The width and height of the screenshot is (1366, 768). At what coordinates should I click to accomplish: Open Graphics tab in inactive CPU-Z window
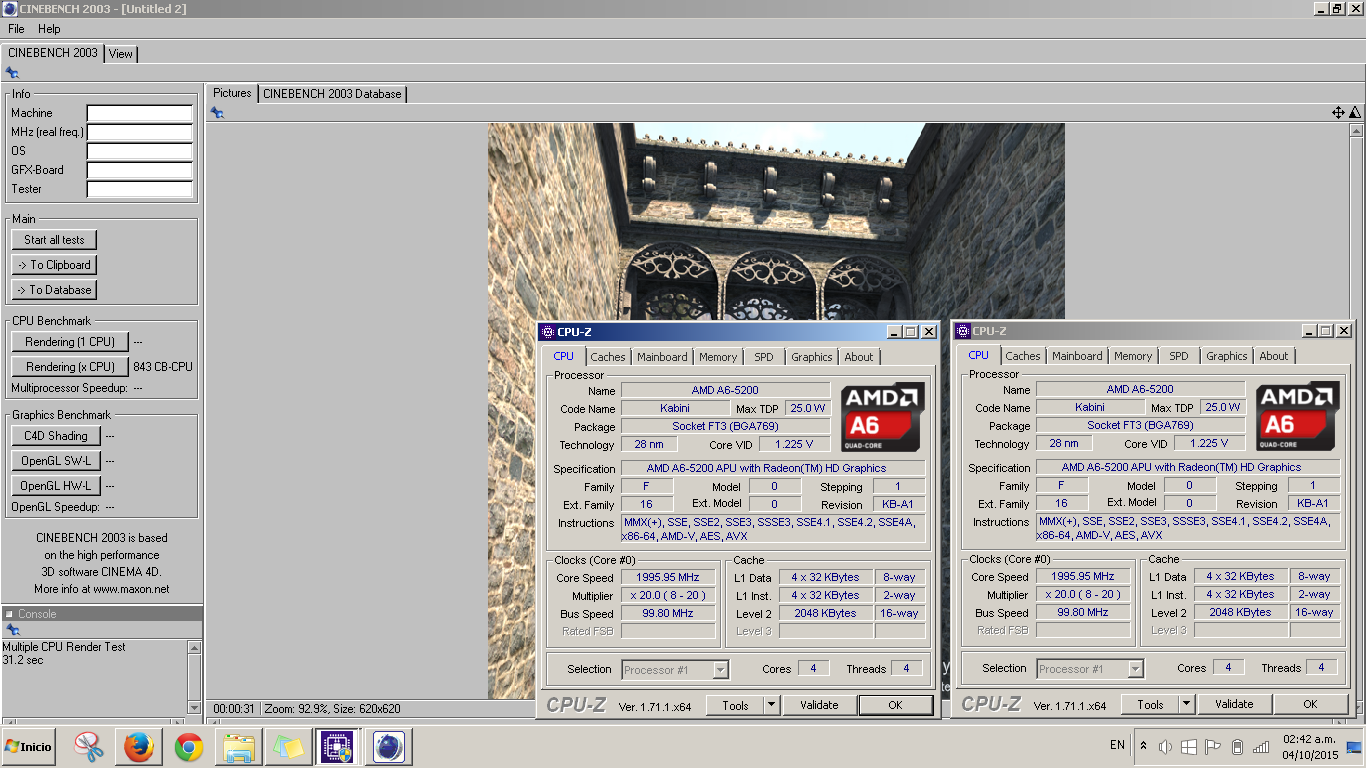point(1226,356)
